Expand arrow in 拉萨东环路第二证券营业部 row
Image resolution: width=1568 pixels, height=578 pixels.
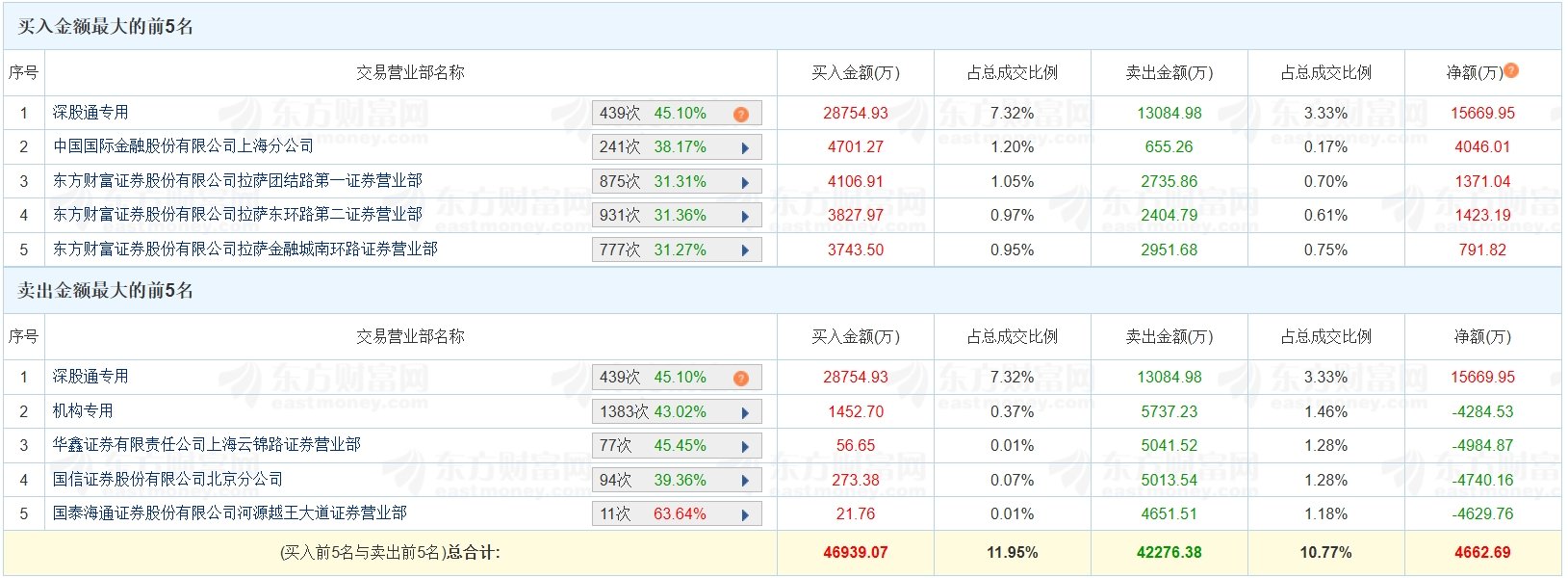745,217
